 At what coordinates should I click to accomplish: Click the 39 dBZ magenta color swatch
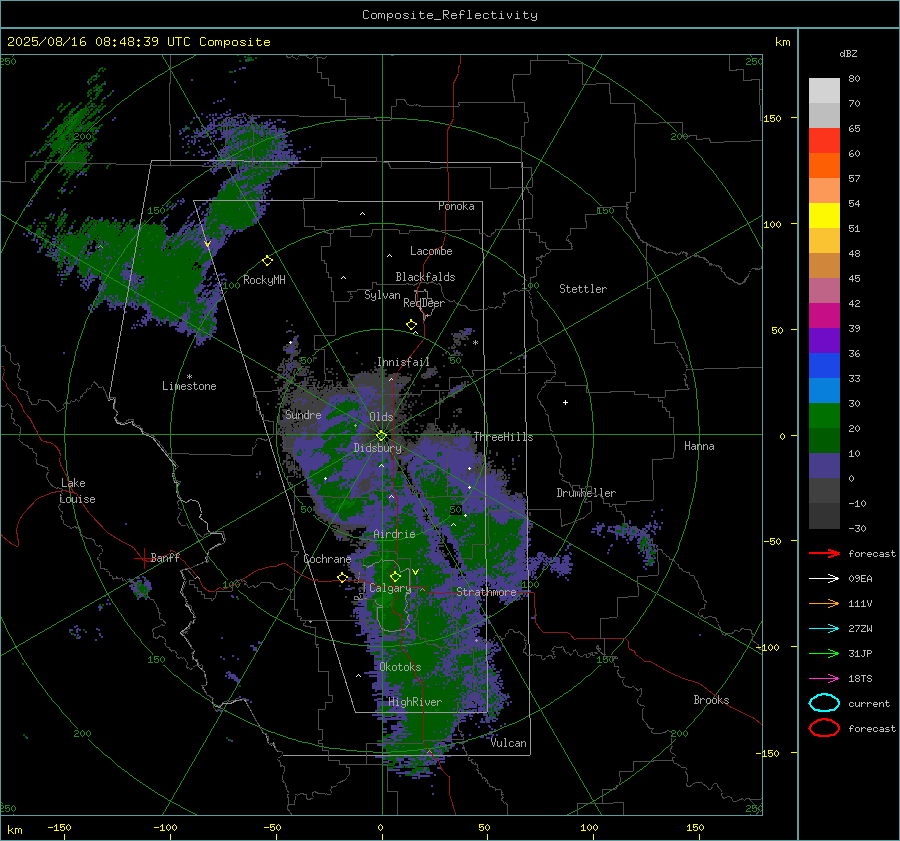[x=824, y=315]
